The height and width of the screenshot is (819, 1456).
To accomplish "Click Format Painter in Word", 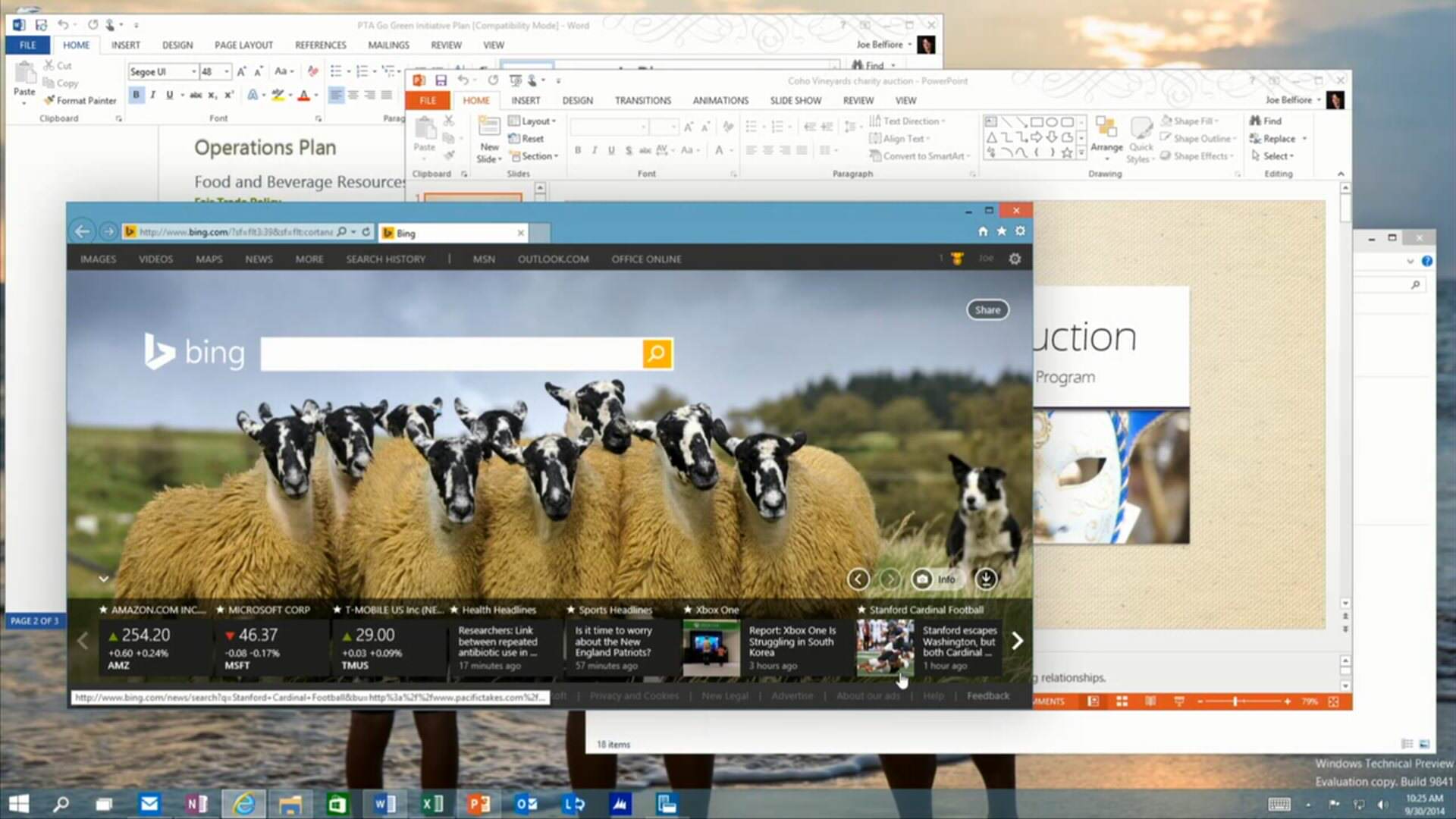I will point(80,100).
